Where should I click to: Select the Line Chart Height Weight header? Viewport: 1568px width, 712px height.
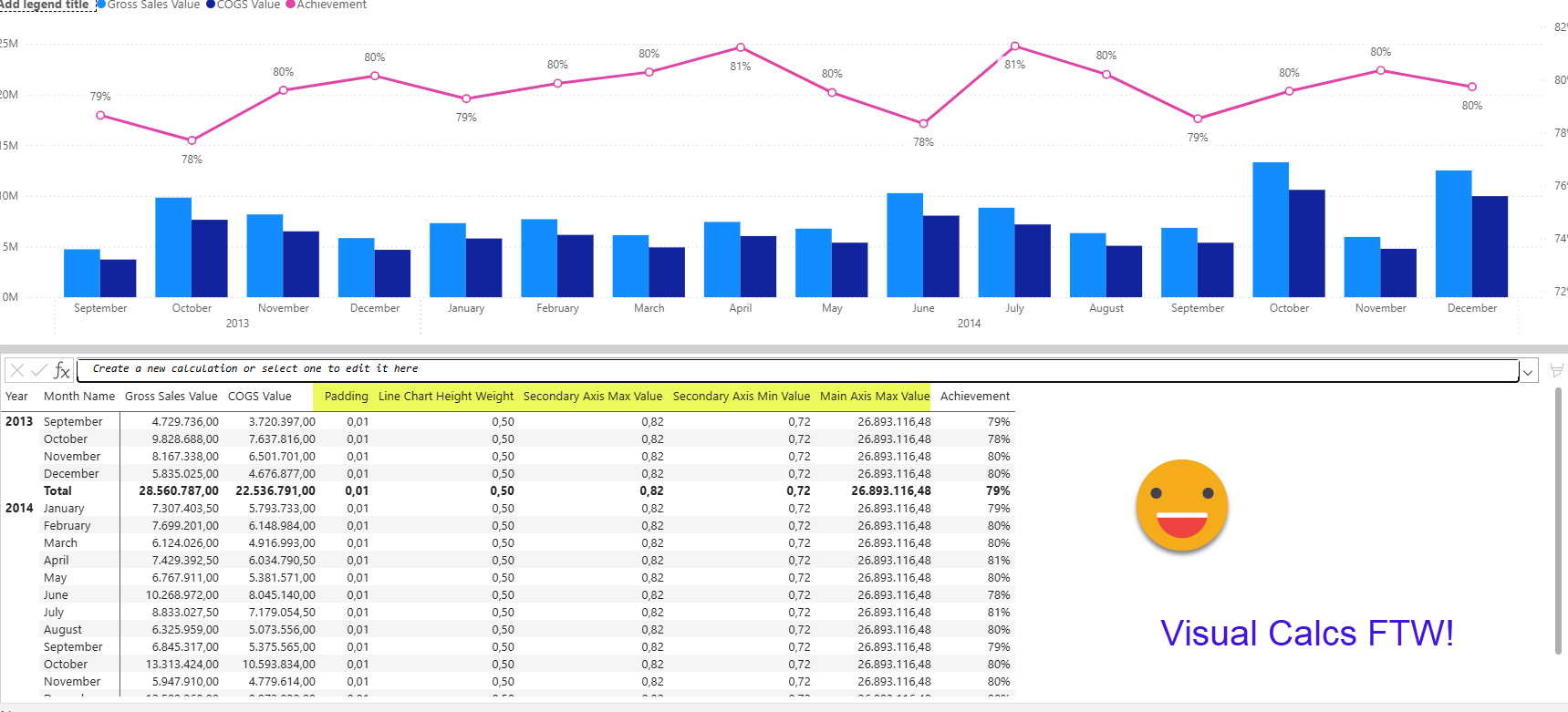[x=446, y=397]
